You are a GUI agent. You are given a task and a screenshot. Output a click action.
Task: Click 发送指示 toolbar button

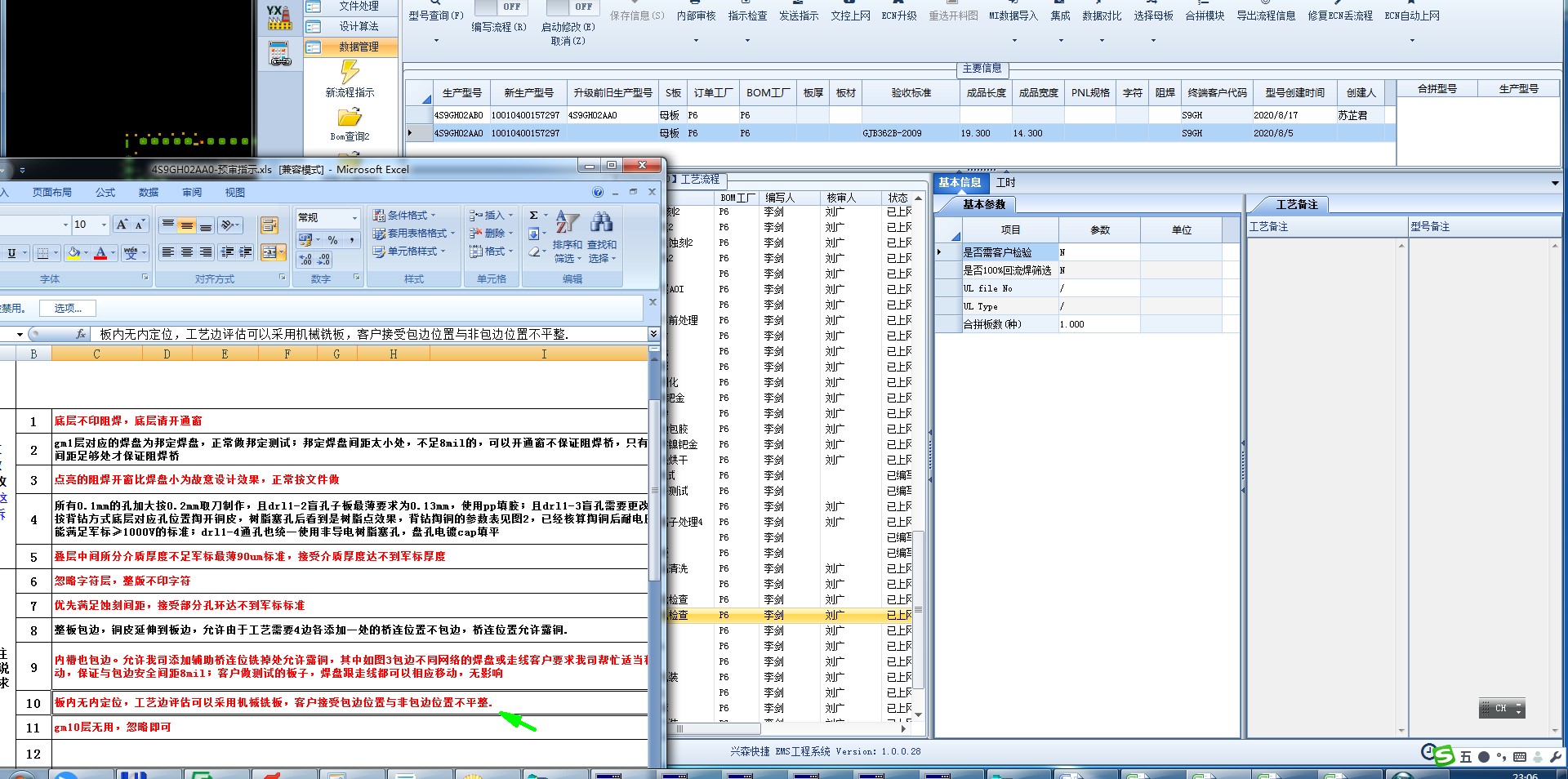[799, 16]
